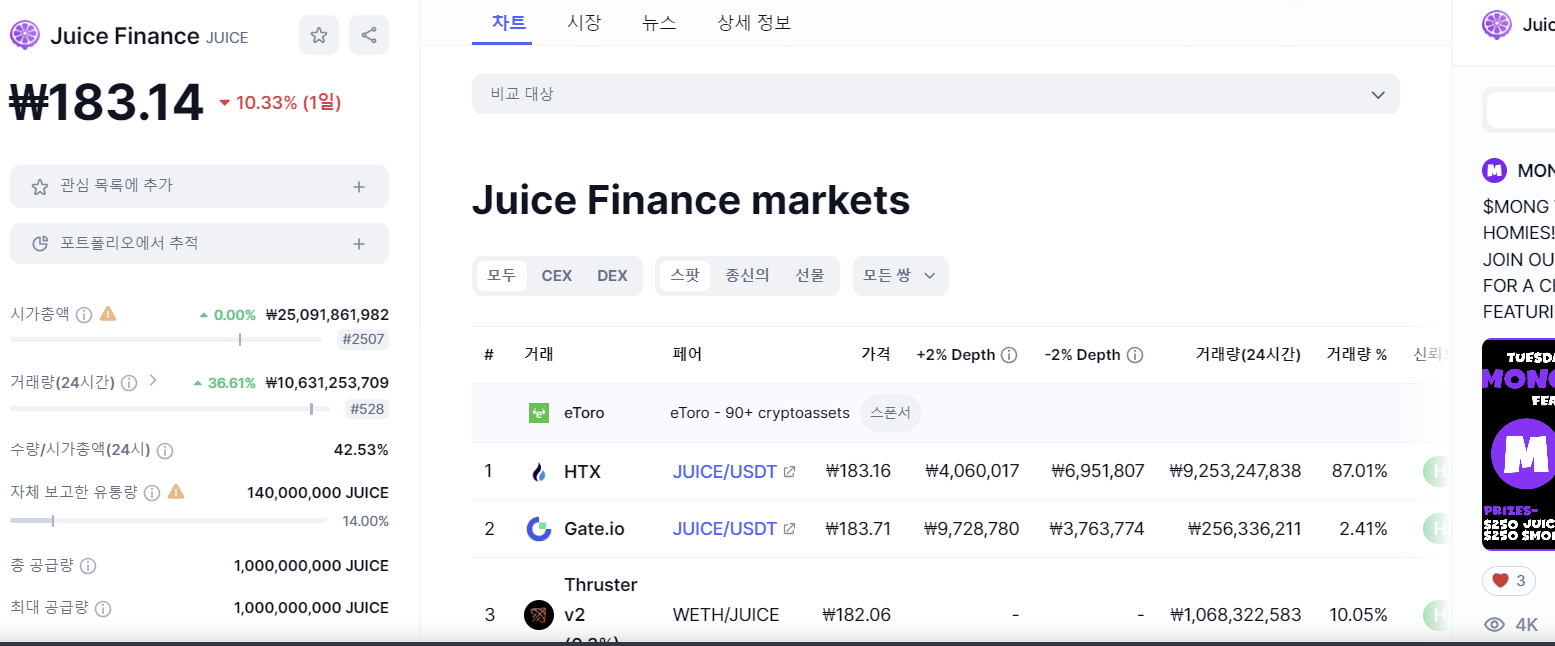Click the 포트폴리오에서 추적 button
This screenshot has height=646, width=1555.
[x=199, y=244]
